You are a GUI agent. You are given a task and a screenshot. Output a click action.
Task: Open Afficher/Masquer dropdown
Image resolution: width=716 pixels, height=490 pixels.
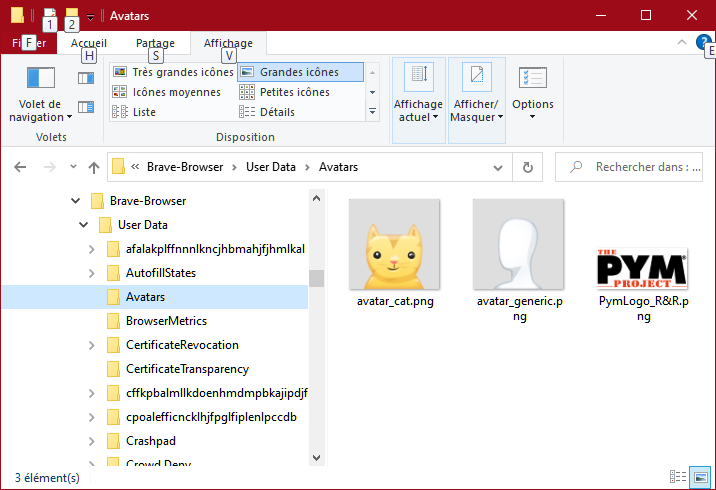[476, 100]
